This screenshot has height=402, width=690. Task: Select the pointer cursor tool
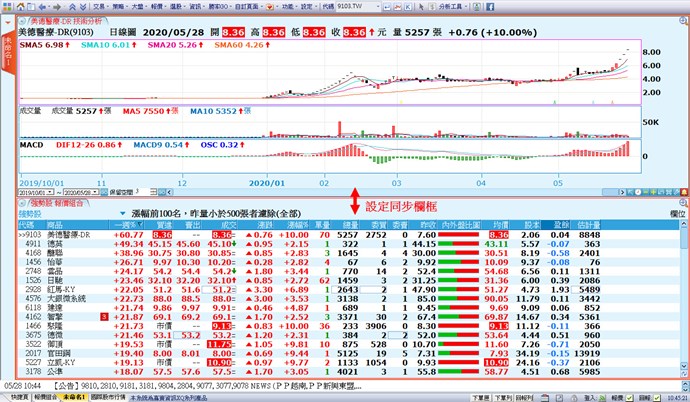click(421, 7)
